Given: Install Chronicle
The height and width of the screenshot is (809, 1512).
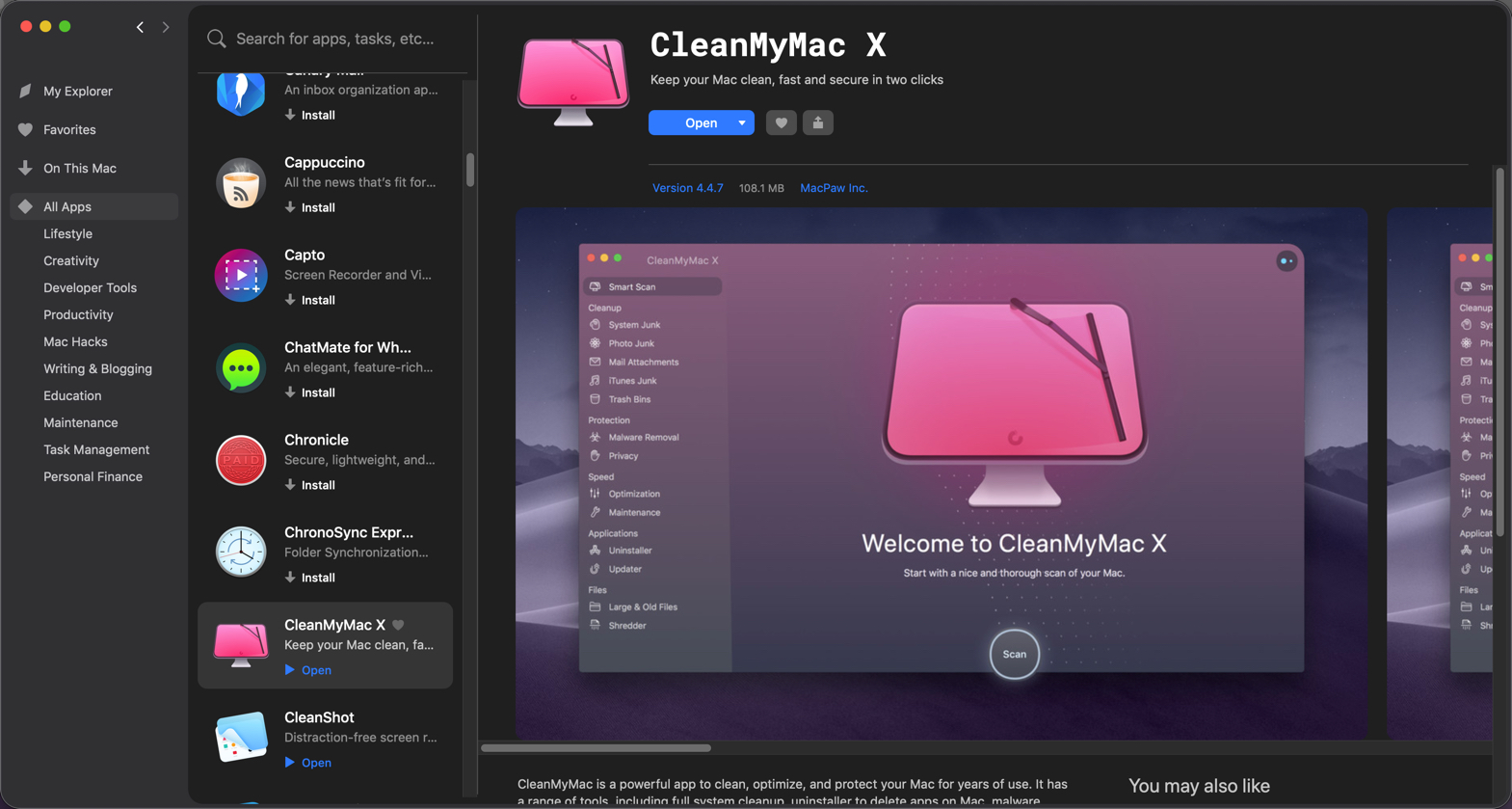Looking at the screenshot, I should (310, 485).
